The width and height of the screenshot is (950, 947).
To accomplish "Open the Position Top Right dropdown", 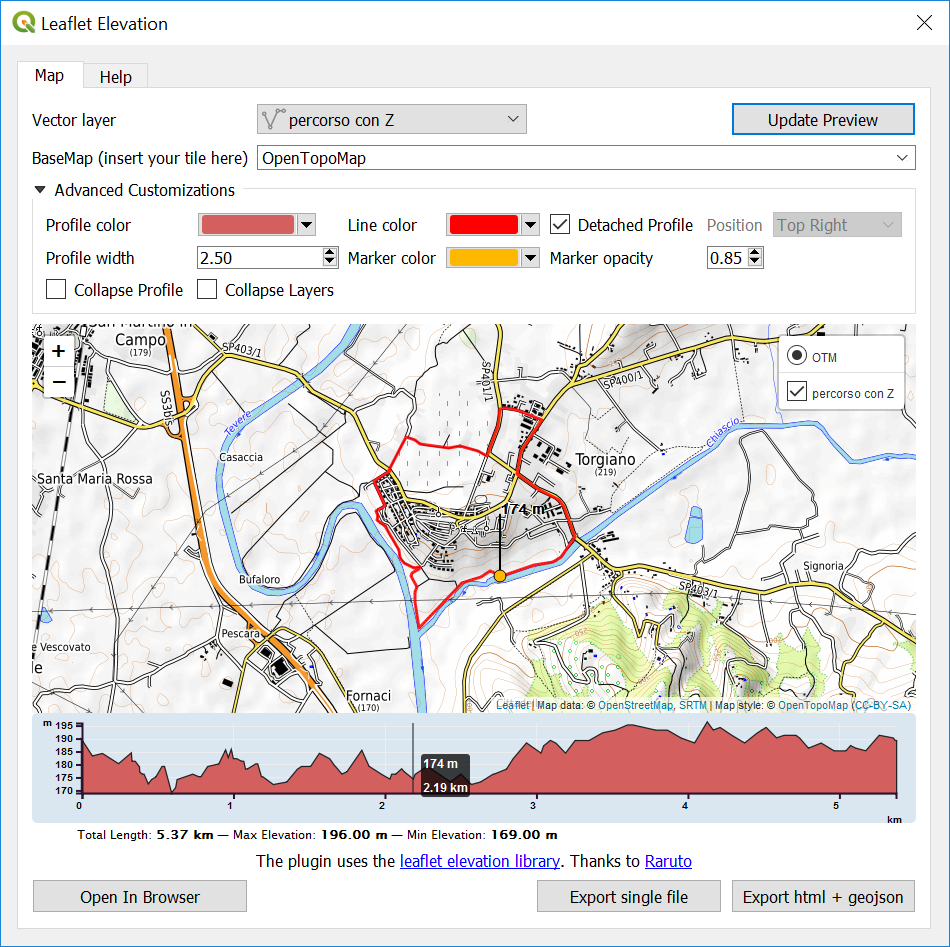I will (x=837, y=225).
